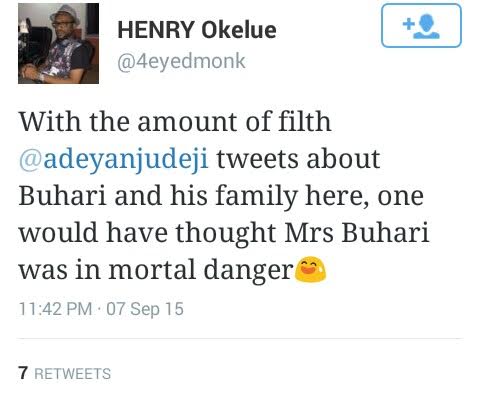Open Henry Okelue's profile picture
The height and width of the screenshot is (401, 480).
point(58,43)
